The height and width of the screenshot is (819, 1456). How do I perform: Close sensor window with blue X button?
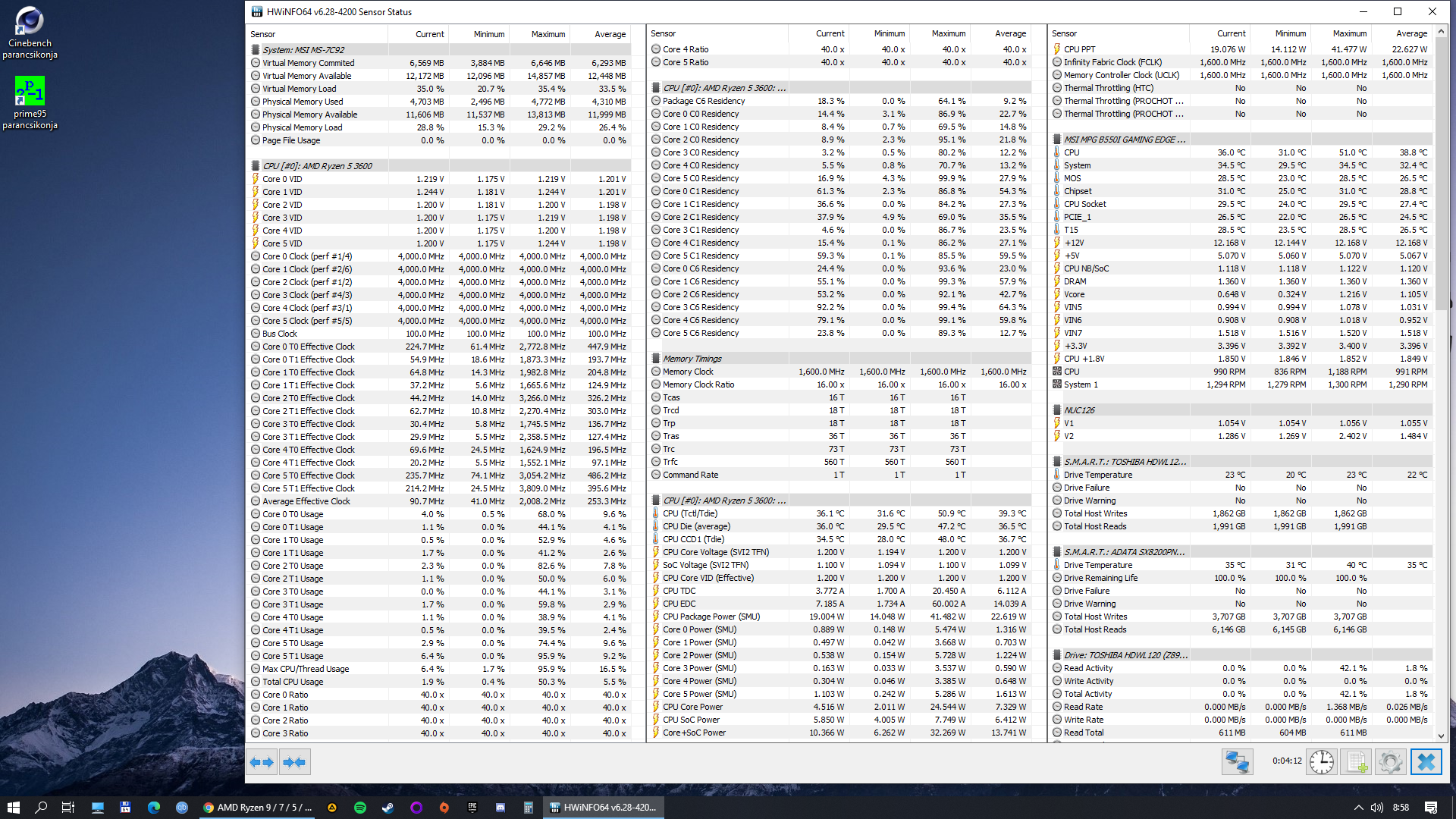tap(1426, 762)
